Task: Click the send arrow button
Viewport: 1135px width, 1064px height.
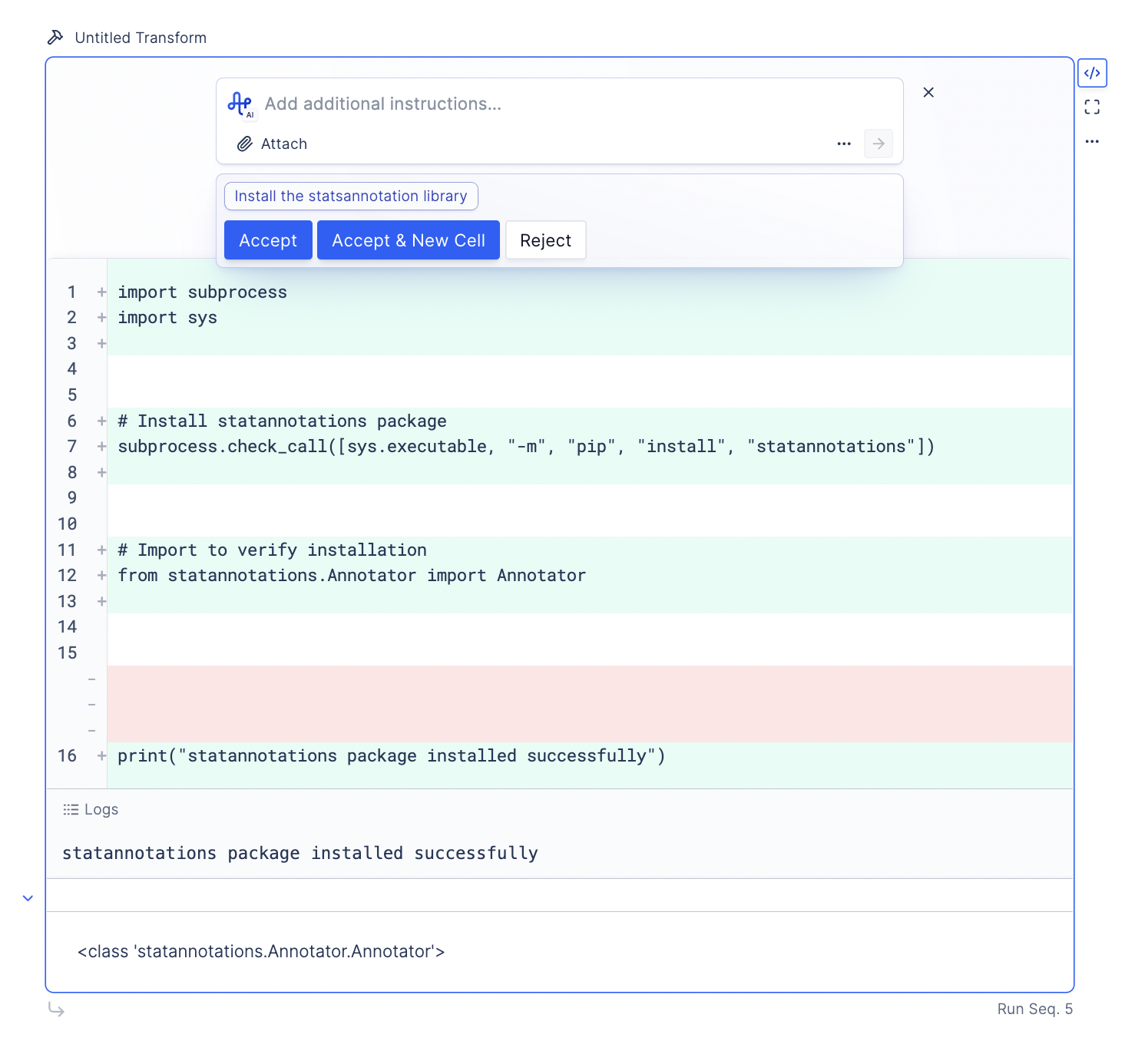Action: pyautogui.click(x=879, y=144)
